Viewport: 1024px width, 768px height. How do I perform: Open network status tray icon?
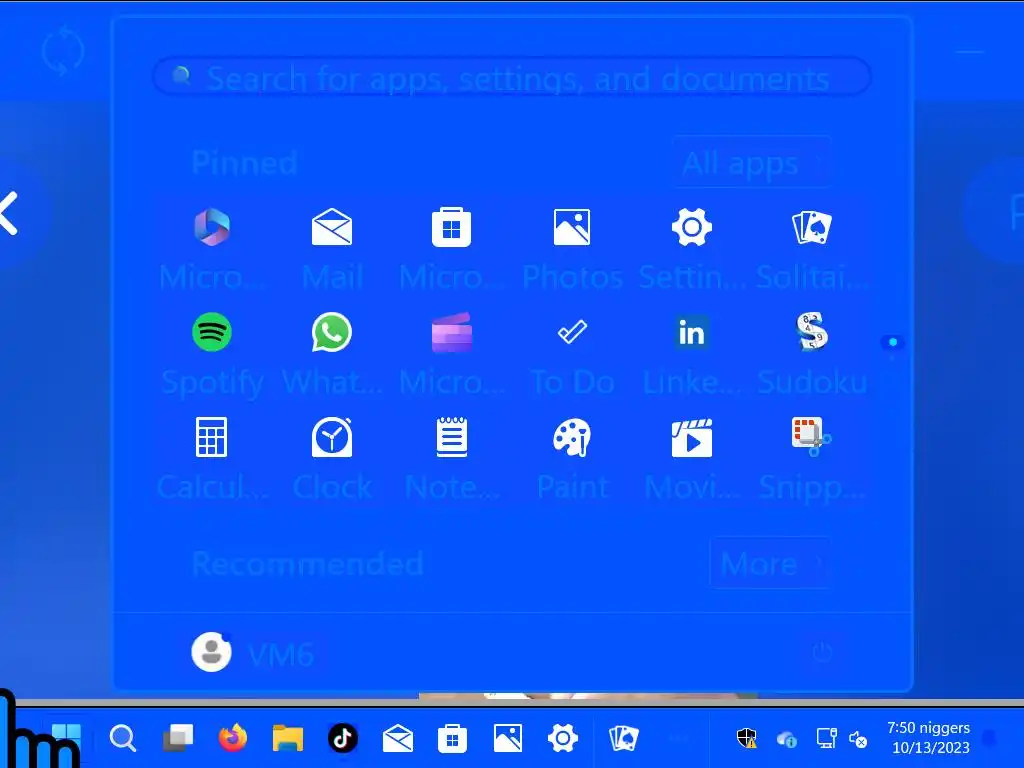[826, 739]
